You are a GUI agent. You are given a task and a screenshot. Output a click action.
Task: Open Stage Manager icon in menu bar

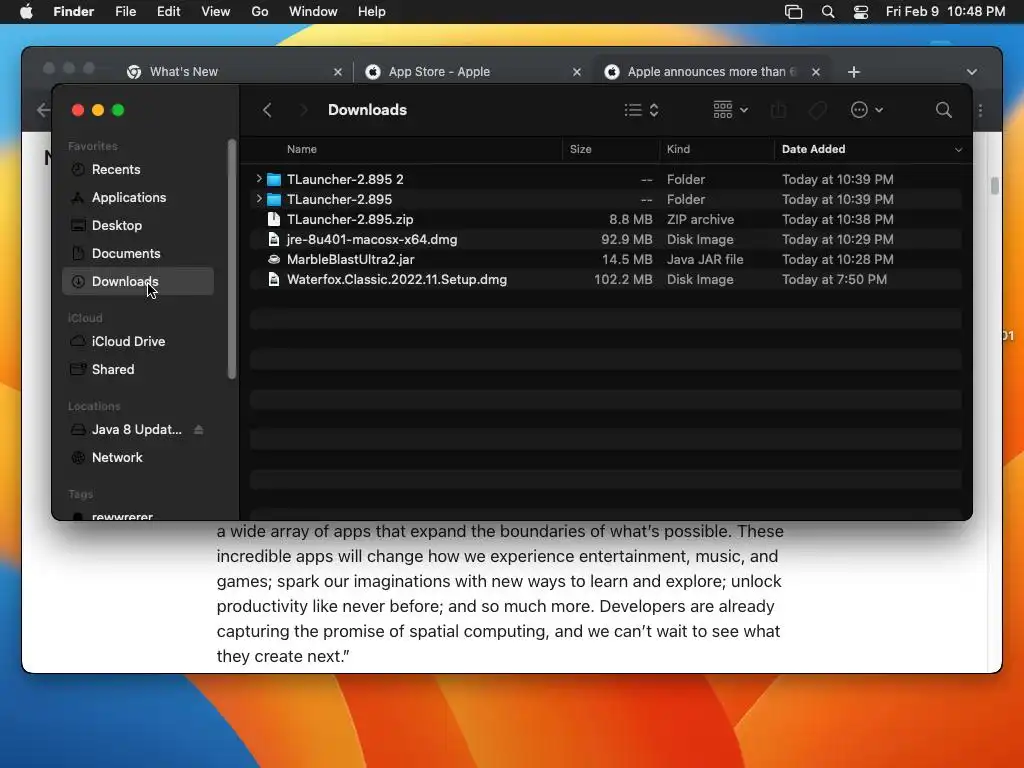point(793,12)
